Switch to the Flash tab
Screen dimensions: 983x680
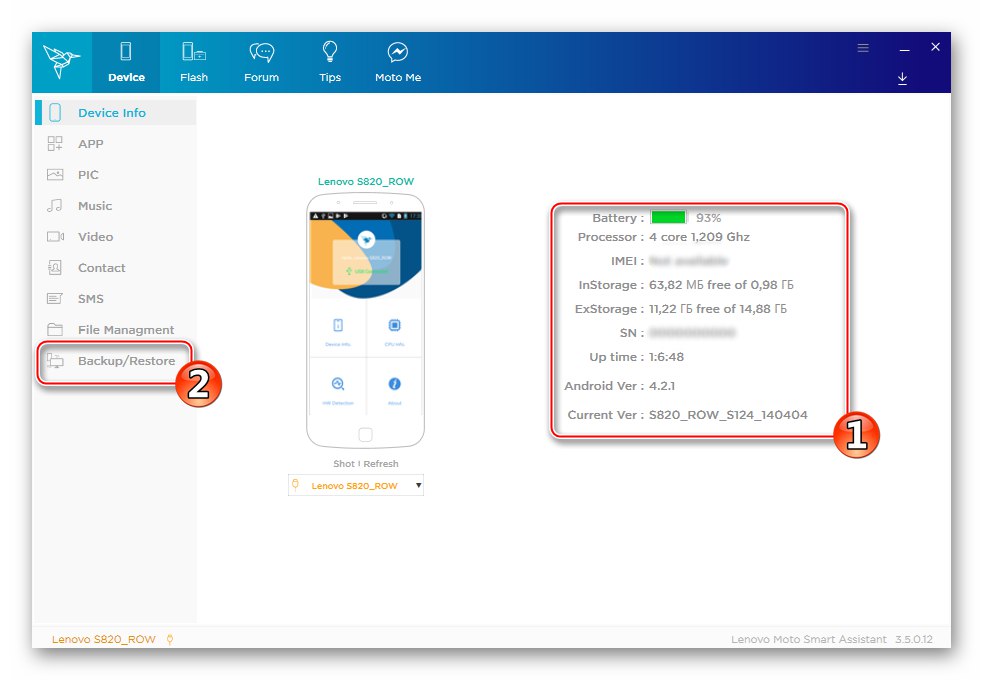click(193, 60)
